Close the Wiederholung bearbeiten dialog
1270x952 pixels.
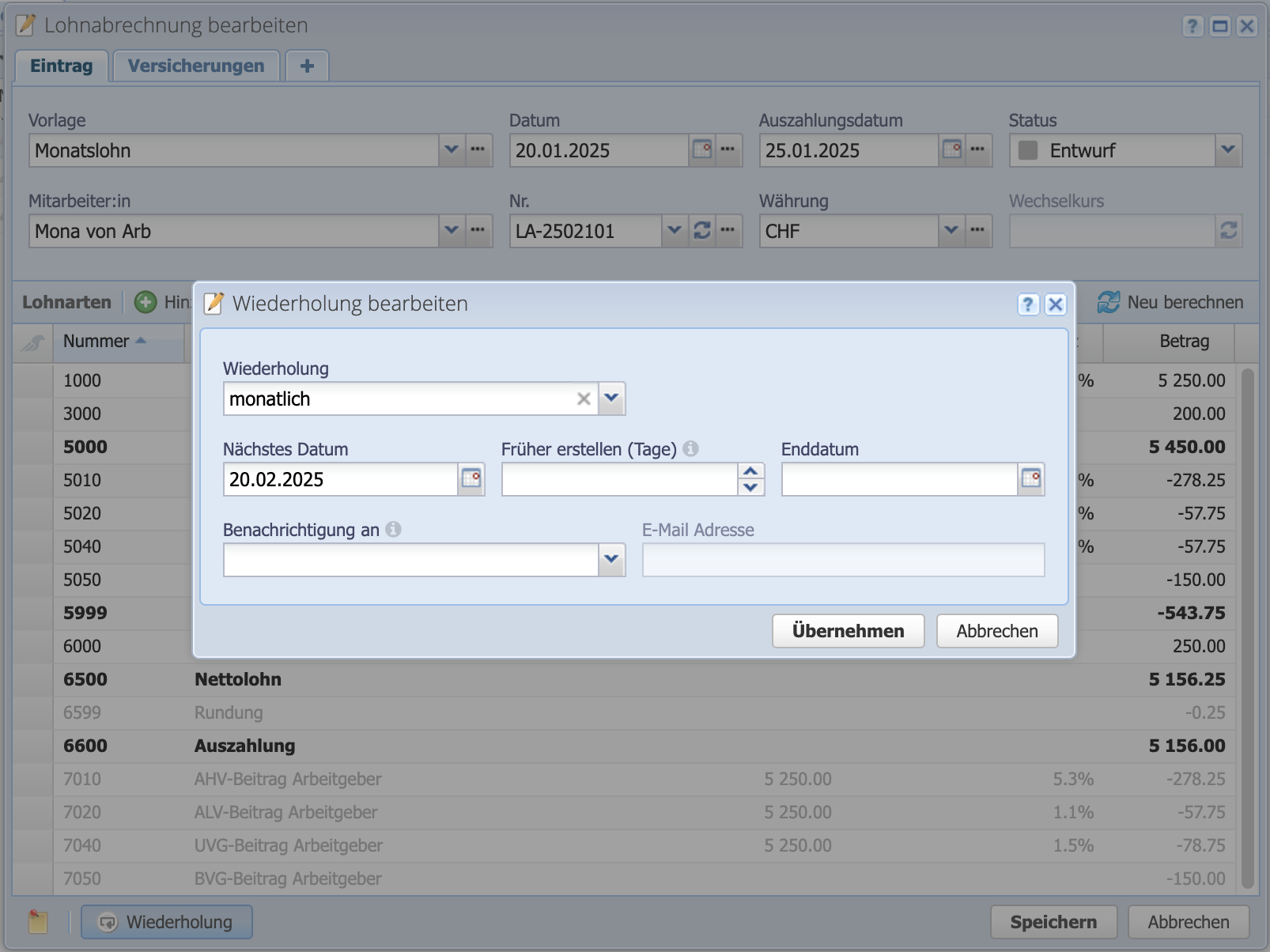coord(1056,304)
